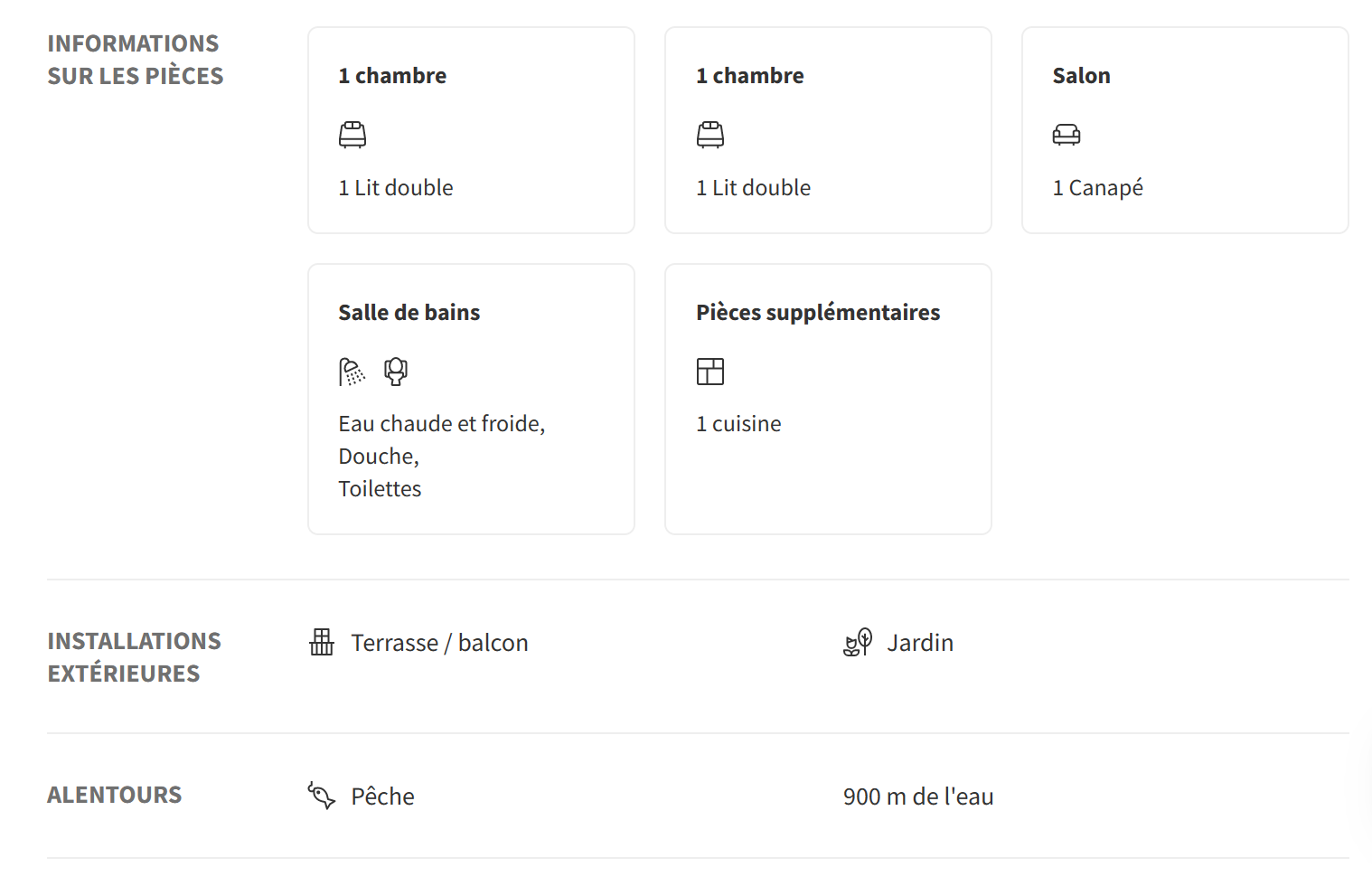Click the Eau chaude et froide text
This screenshot has width=1372, height=886.
[441, 424]
